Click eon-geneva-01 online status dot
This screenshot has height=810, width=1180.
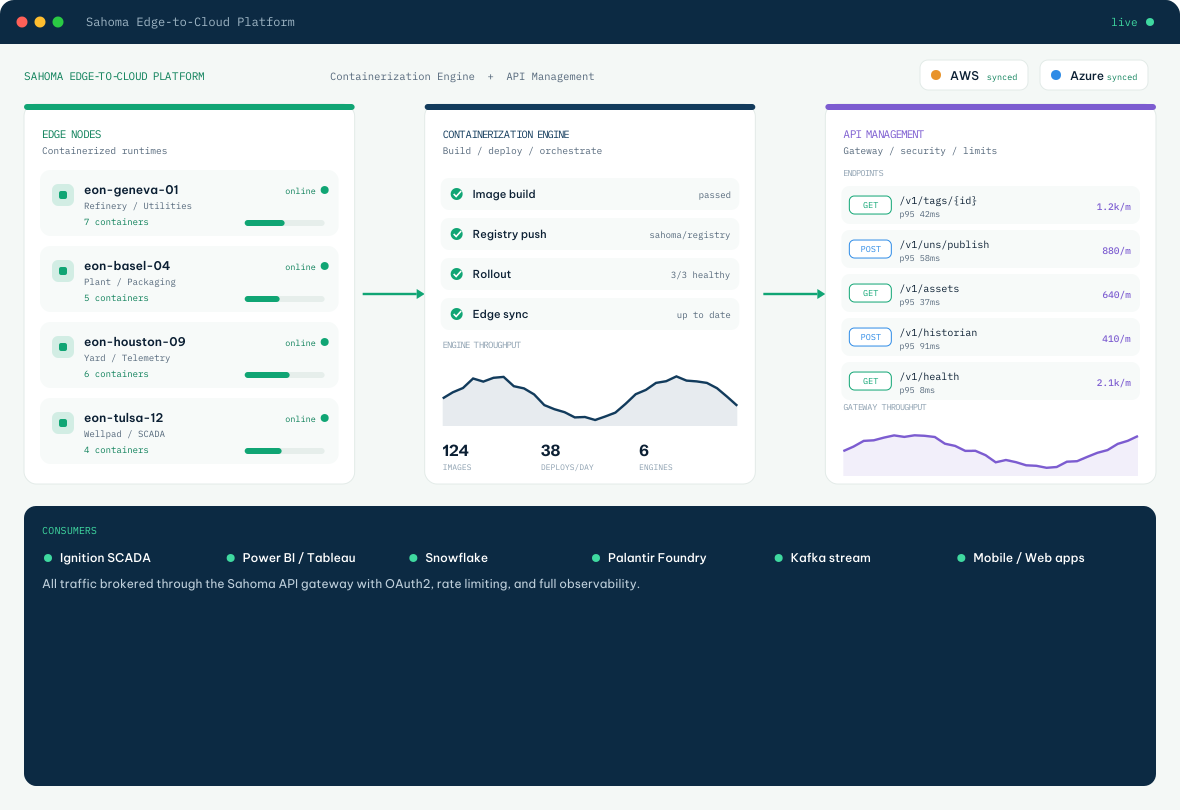click(324, 190)
